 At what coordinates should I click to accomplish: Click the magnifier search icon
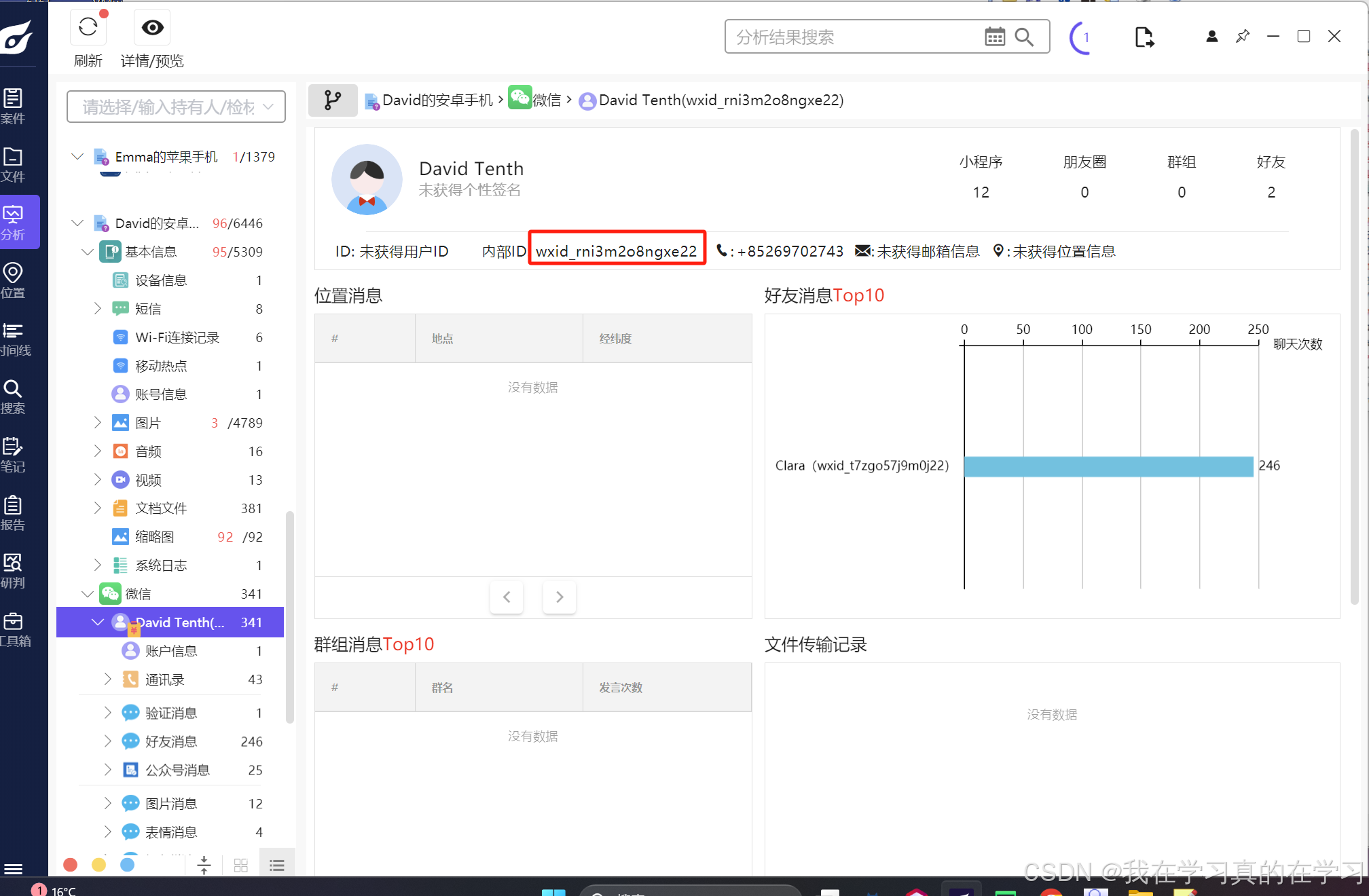pyautogui.click(x=1024, y=37)
